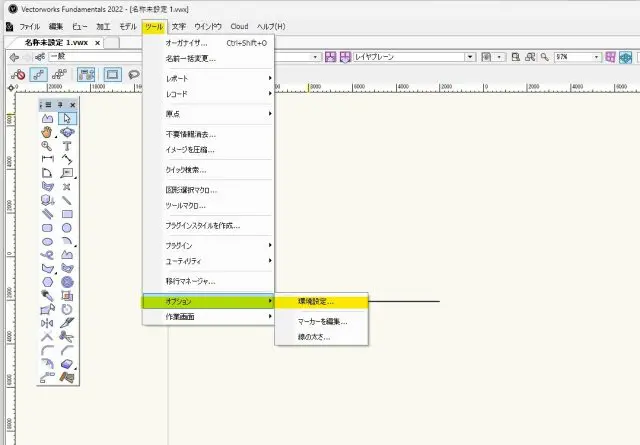
Task: Select the Zoom magnifier tool
Action: pos(47,146)
